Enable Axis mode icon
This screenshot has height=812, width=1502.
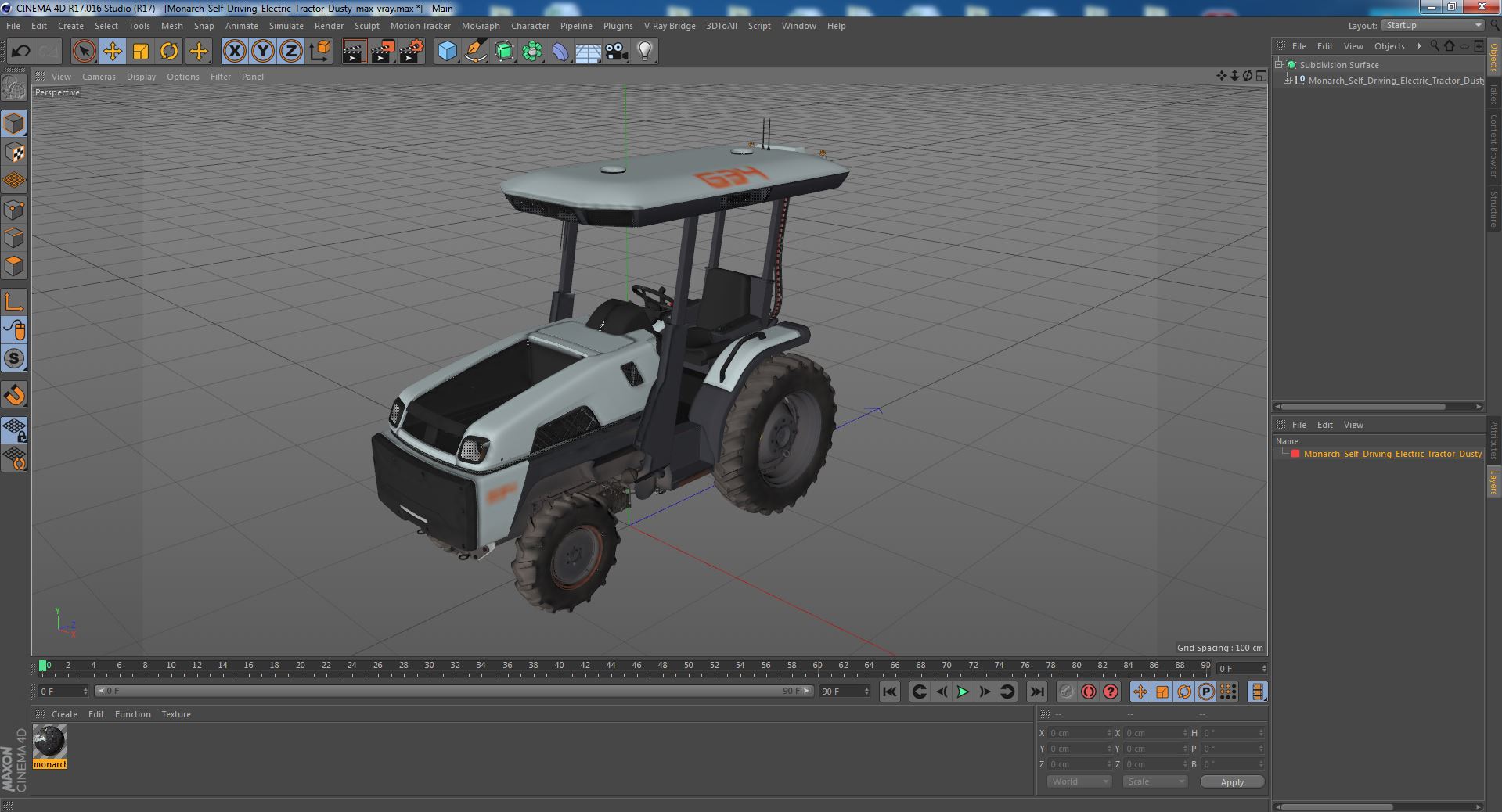15,302
